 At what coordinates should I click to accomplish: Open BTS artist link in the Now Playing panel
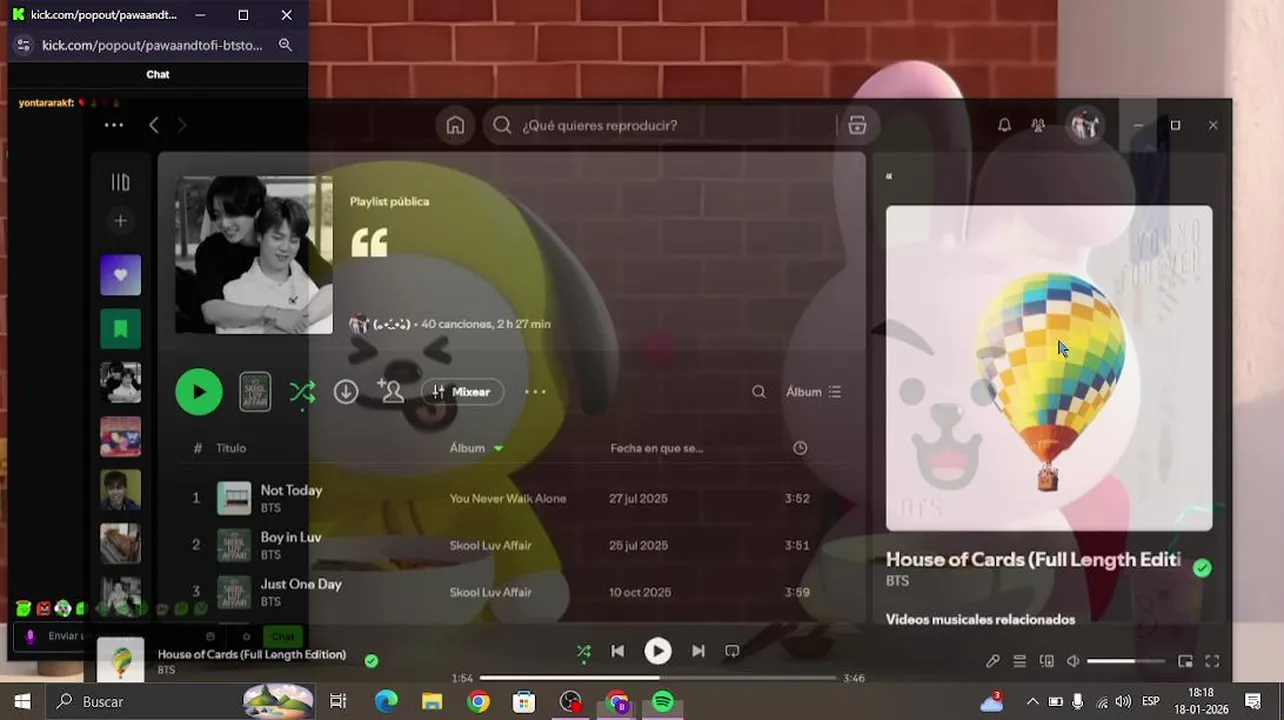tap(897, 581)
